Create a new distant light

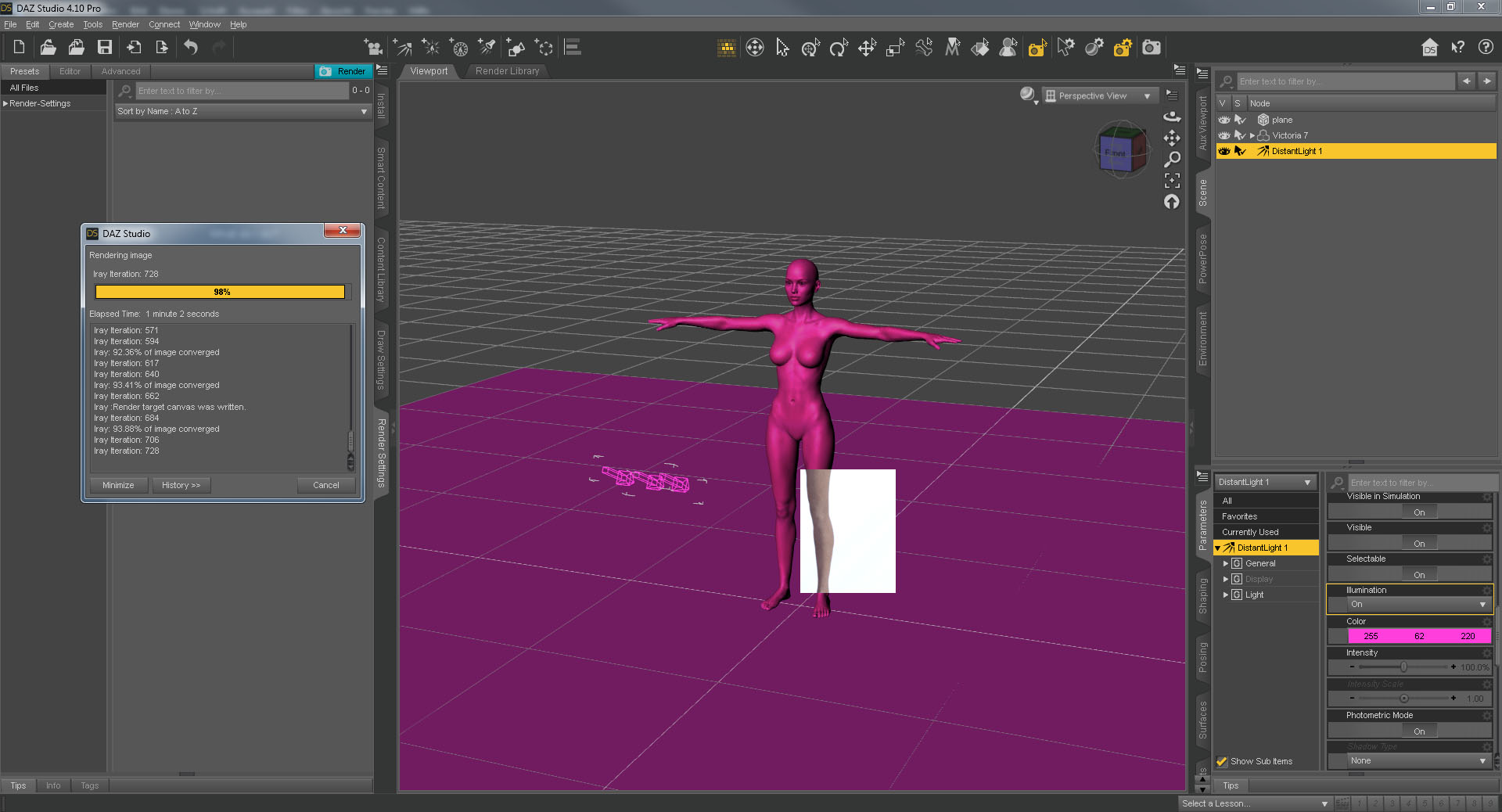point(403,48)
